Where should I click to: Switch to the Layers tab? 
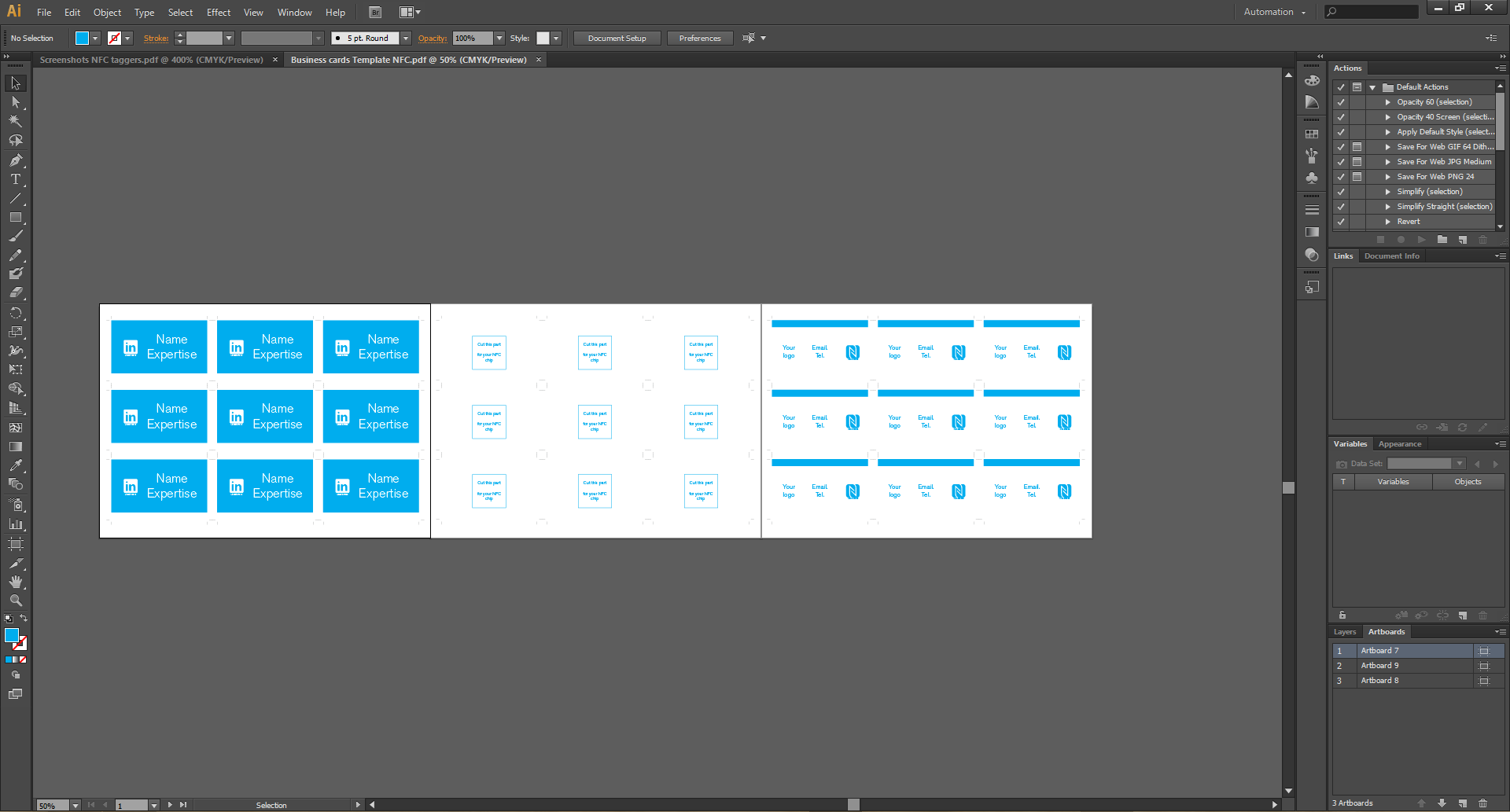(1345, 632)
